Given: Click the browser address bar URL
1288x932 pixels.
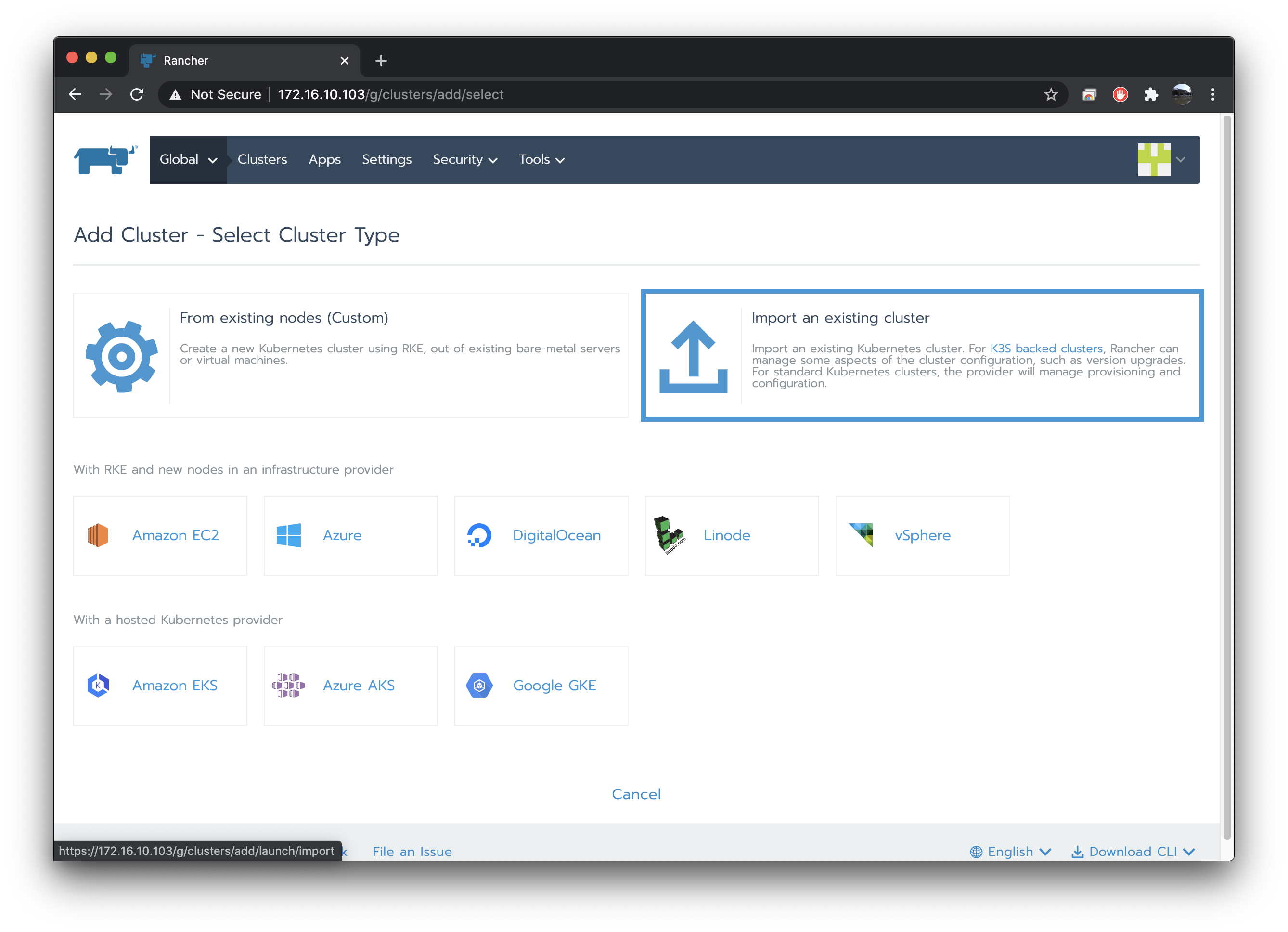Looking at the screenshot, I should tap(391, 94).
